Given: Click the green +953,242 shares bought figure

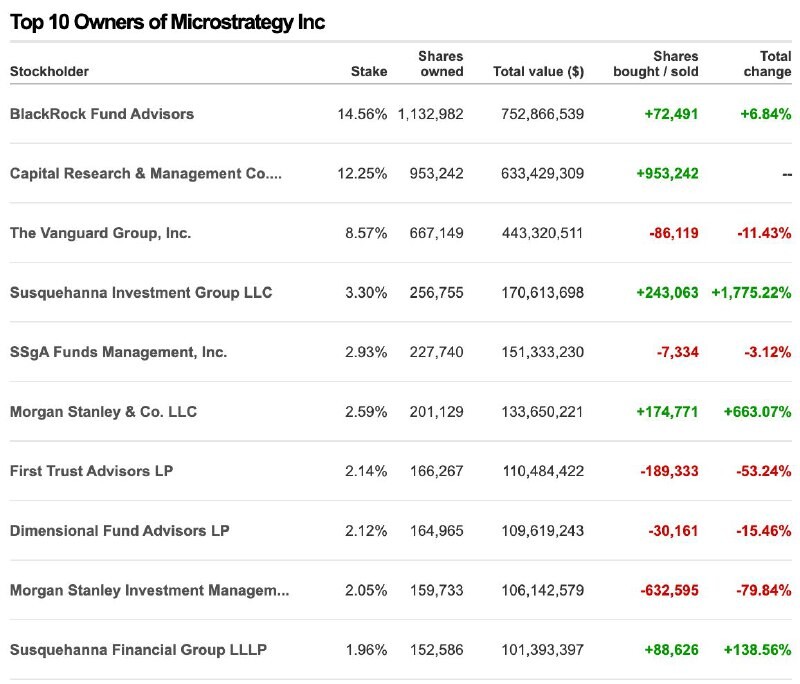Looking at the screenshot, I should pyautogui.click(x=667, y=173).
